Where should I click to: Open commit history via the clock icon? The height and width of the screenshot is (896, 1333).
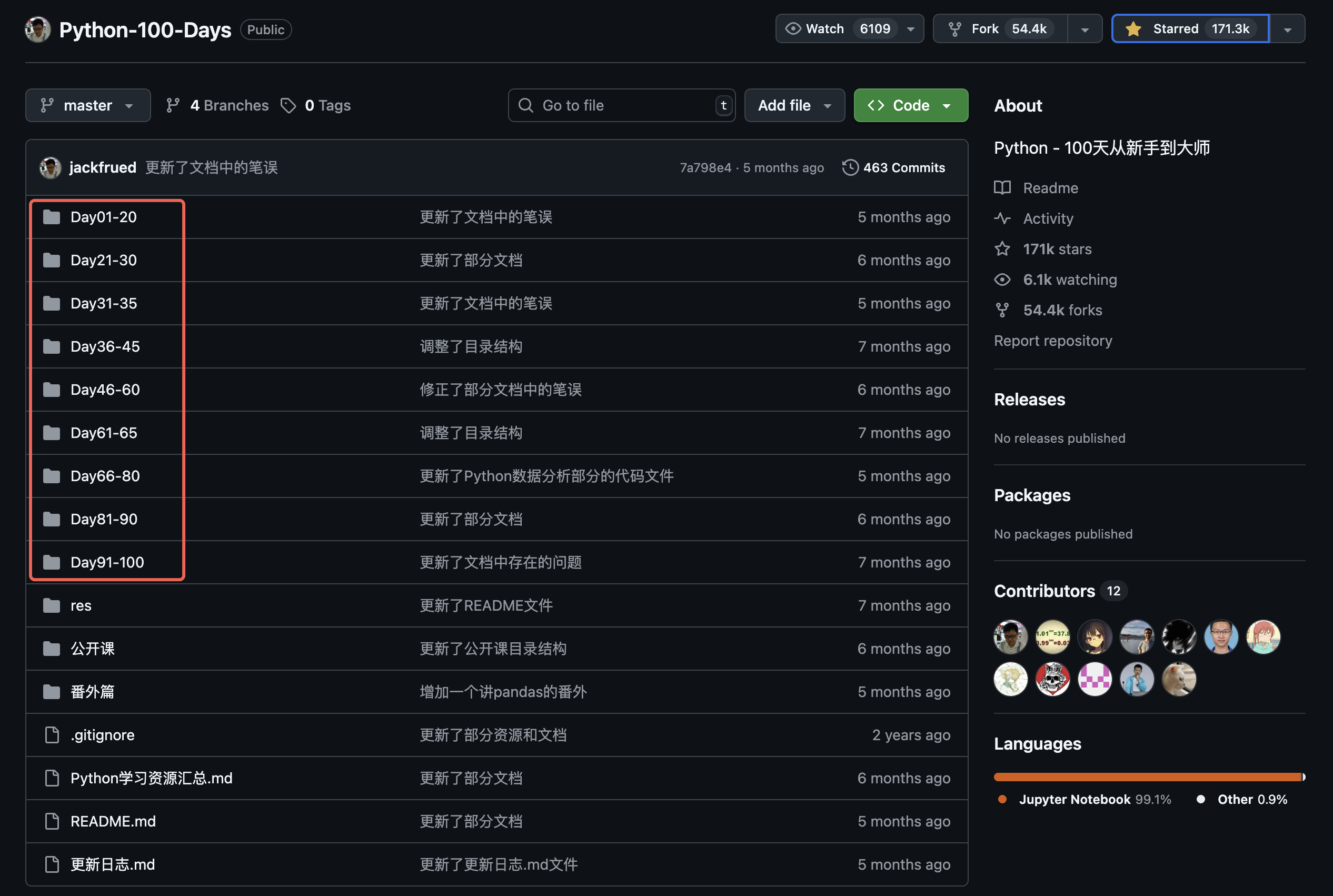850,167
